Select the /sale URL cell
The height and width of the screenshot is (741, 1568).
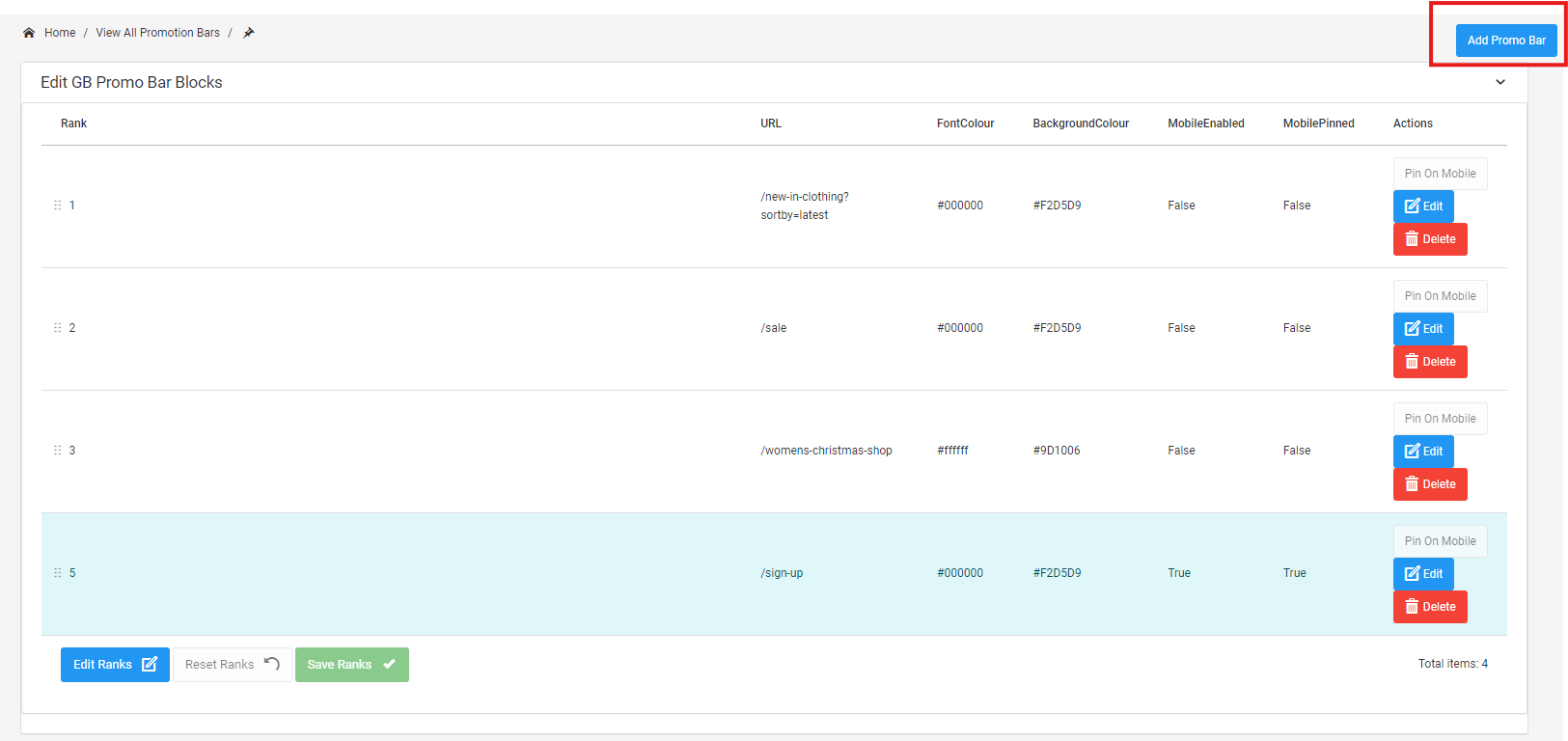(774, 328)
